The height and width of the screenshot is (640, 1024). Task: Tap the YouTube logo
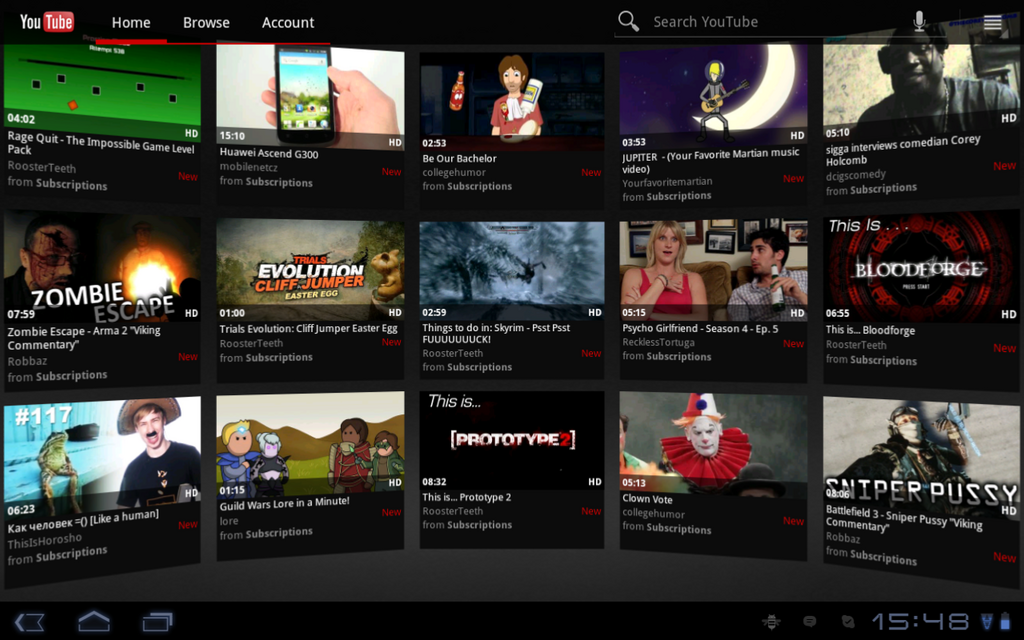(45, 20)
